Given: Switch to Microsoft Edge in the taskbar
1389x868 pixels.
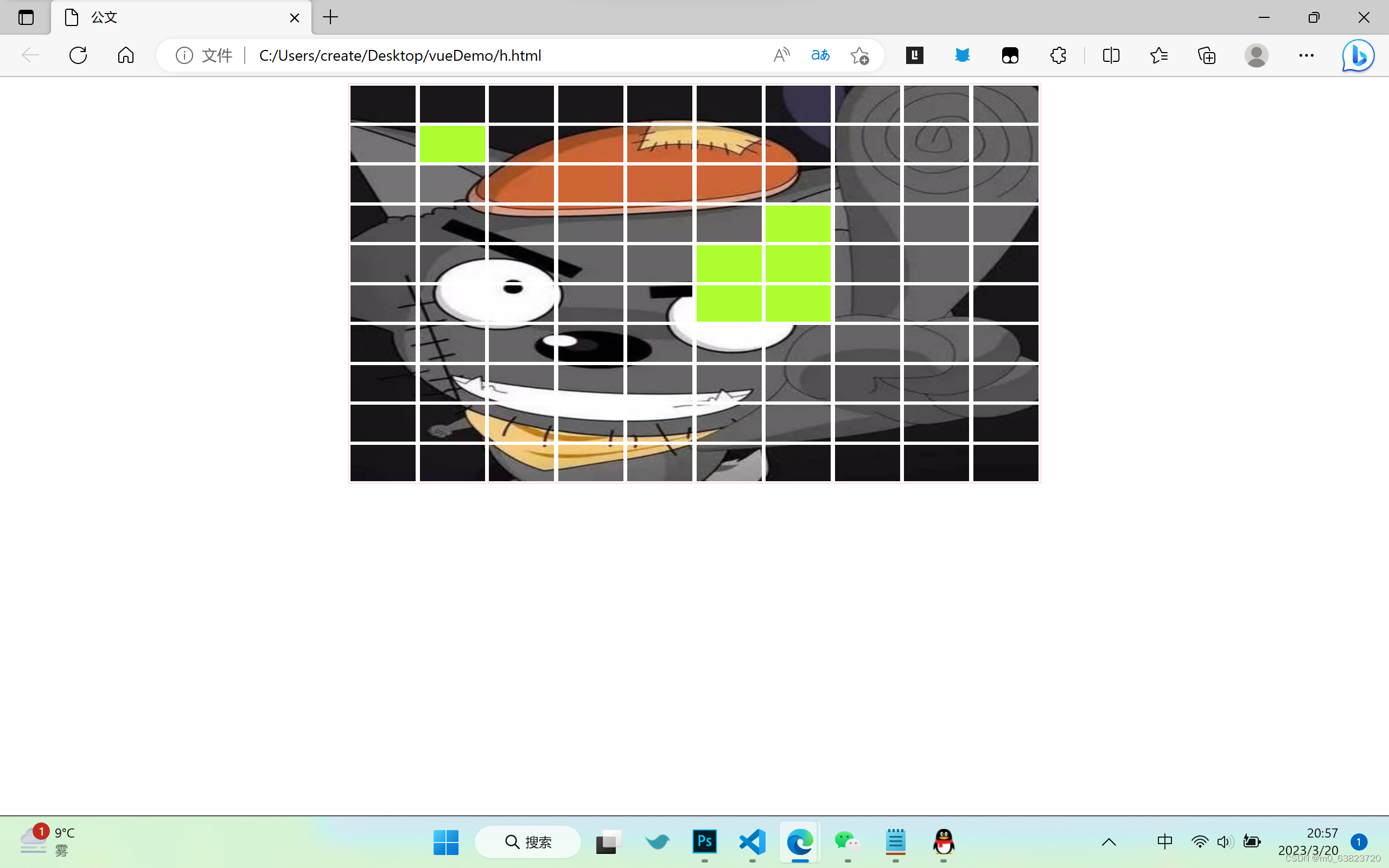Looking at the screenshot, I should click(800, 842).
